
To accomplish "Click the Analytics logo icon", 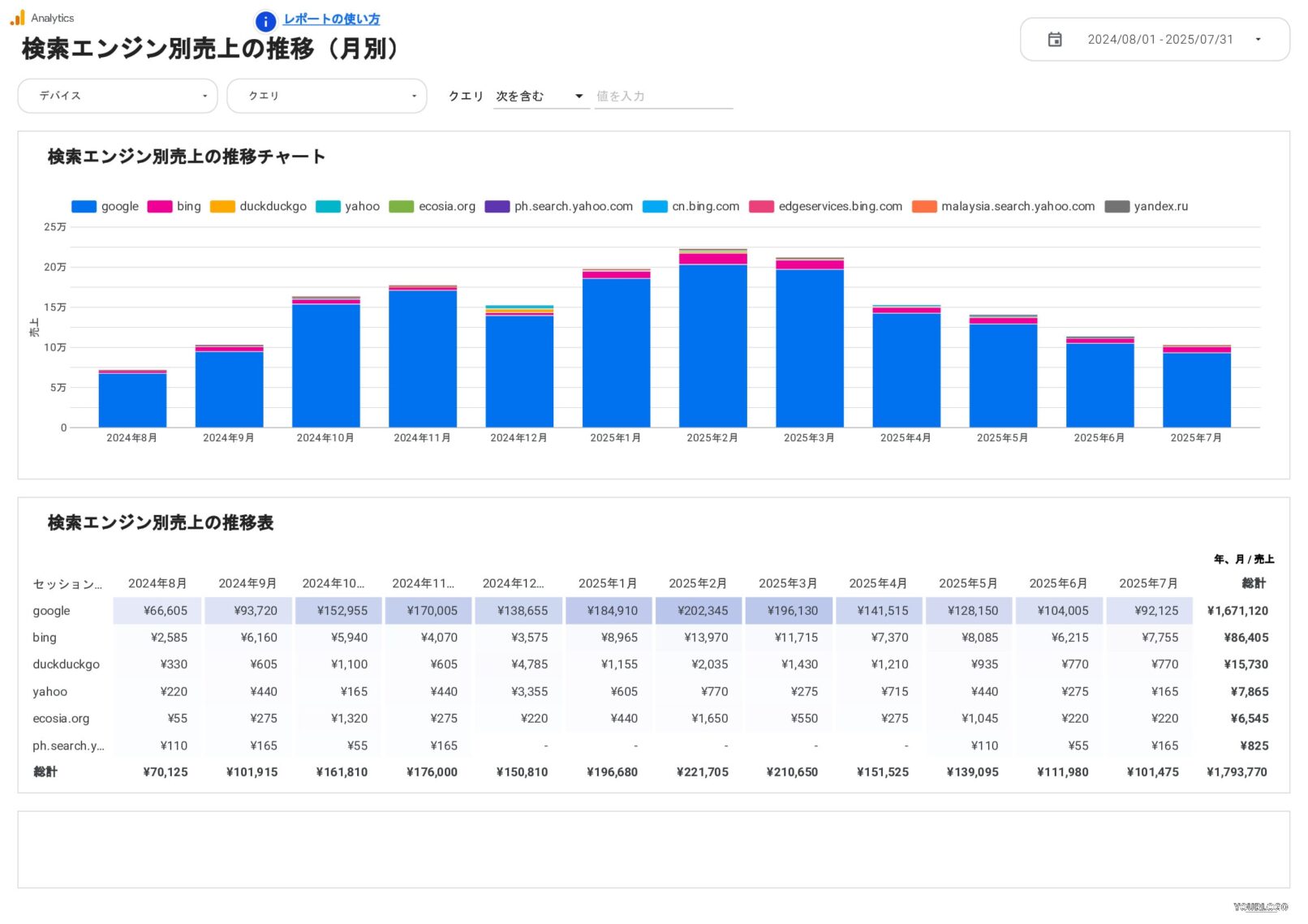I will [17, 18].
